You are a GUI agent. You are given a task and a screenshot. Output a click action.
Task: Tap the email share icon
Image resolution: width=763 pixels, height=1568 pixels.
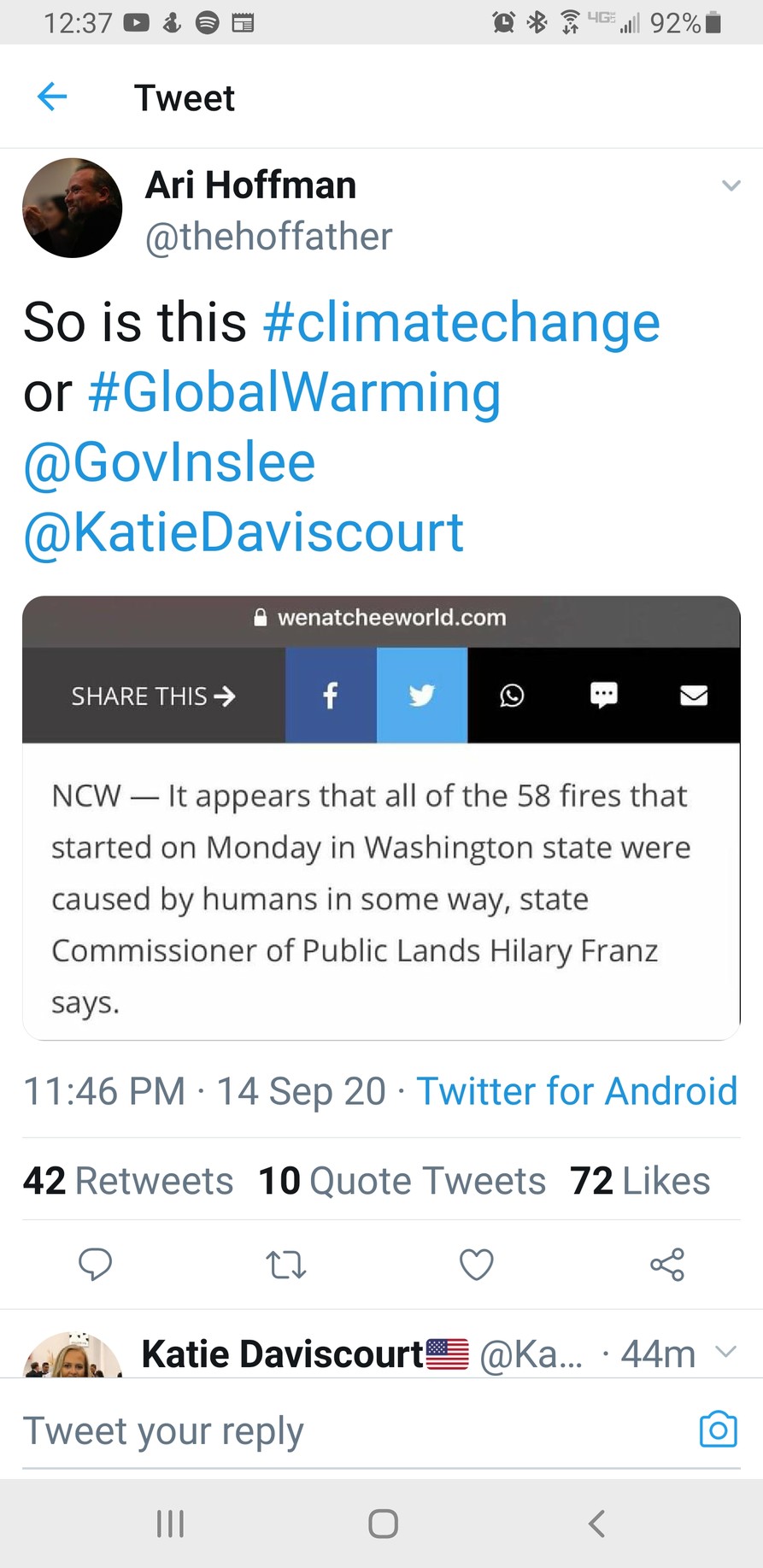coord(694,696)
